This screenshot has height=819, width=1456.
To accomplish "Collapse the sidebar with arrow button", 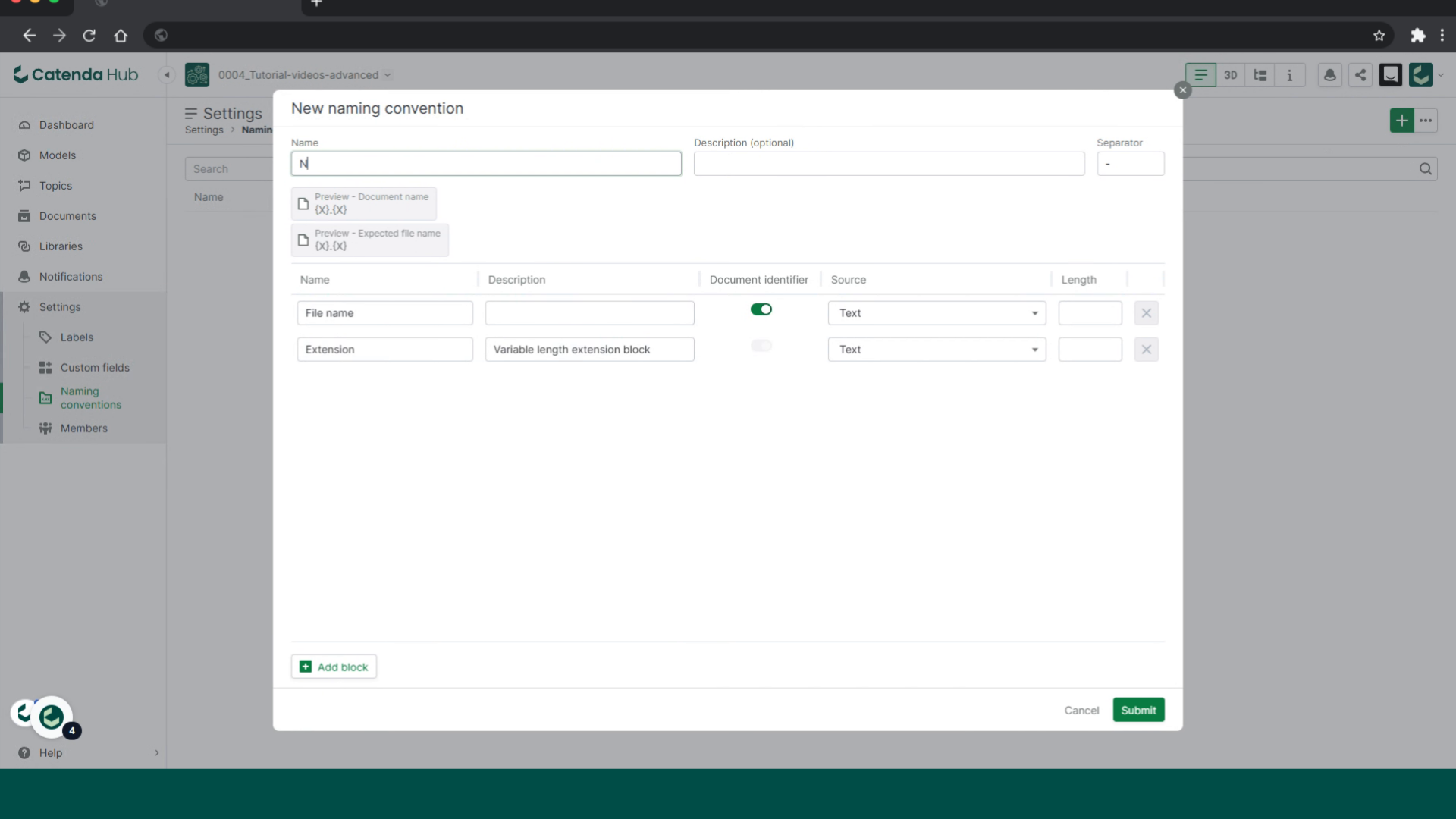I will point(167,75).
